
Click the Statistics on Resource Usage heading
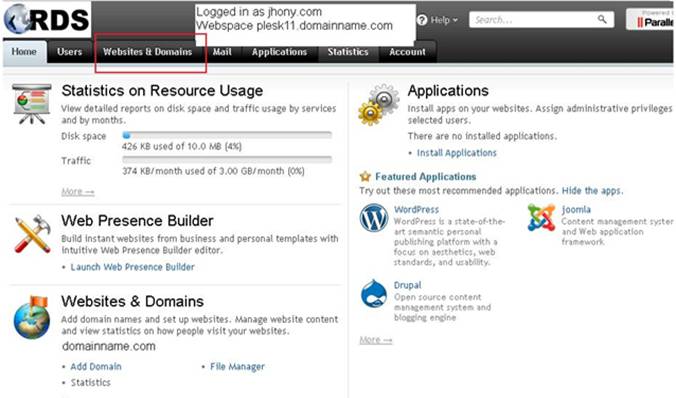[x=162, y=91]
